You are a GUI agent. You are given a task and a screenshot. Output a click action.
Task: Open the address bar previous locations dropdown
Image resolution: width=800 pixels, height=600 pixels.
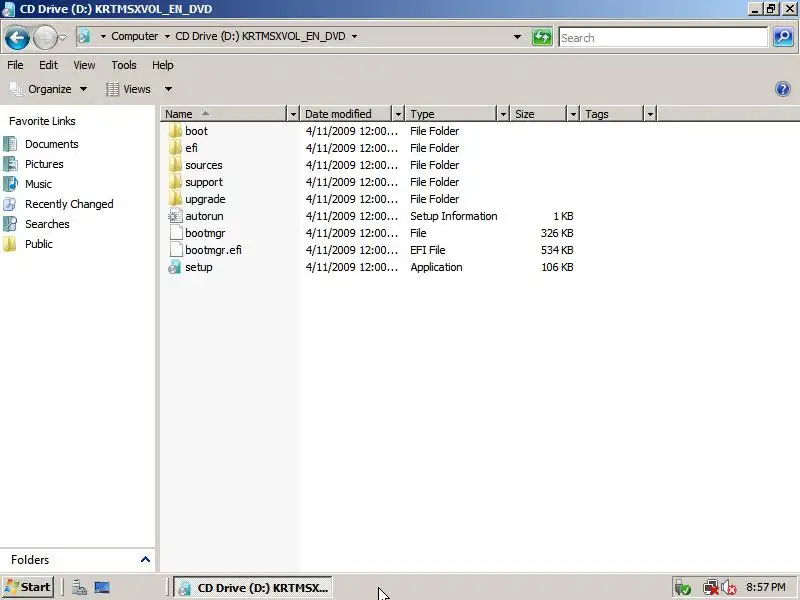517,37
